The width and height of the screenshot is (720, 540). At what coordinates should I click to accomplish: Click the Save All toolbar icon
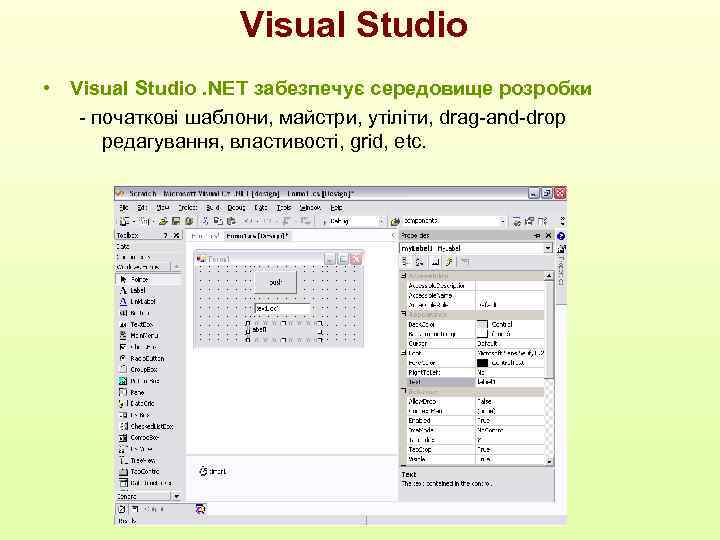tap(189, 221)
